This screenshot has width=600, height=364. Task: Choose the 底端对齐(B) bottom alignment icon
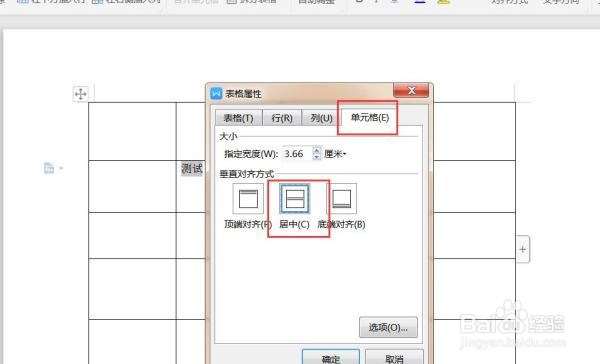pyautogui.click(x=341, y=199)
